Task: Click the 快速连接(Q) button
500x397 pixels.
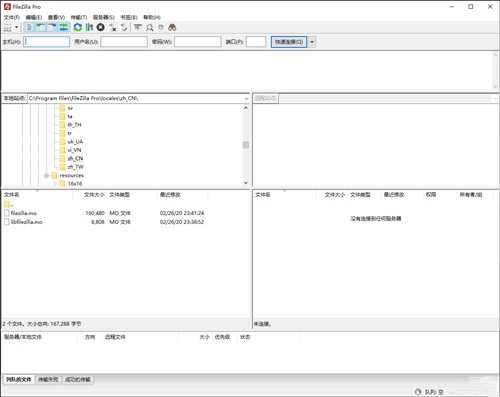Action: [289, 42]
